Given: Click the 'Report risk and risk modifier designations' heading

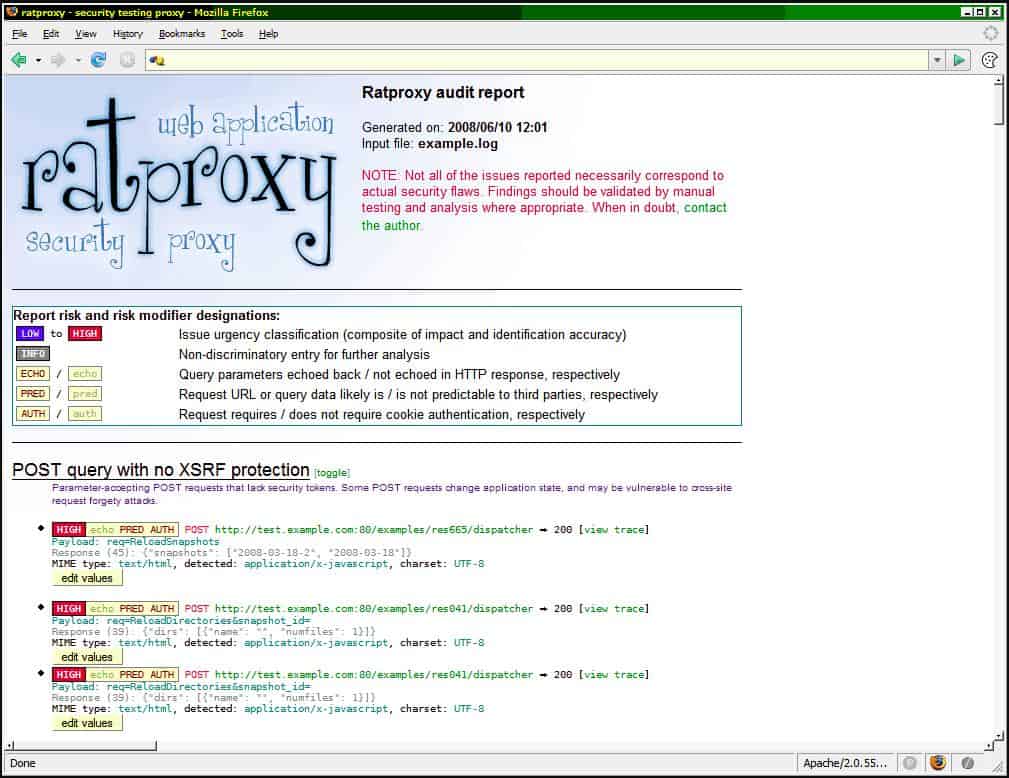Looking at the screenshot, I should point(147,315).
